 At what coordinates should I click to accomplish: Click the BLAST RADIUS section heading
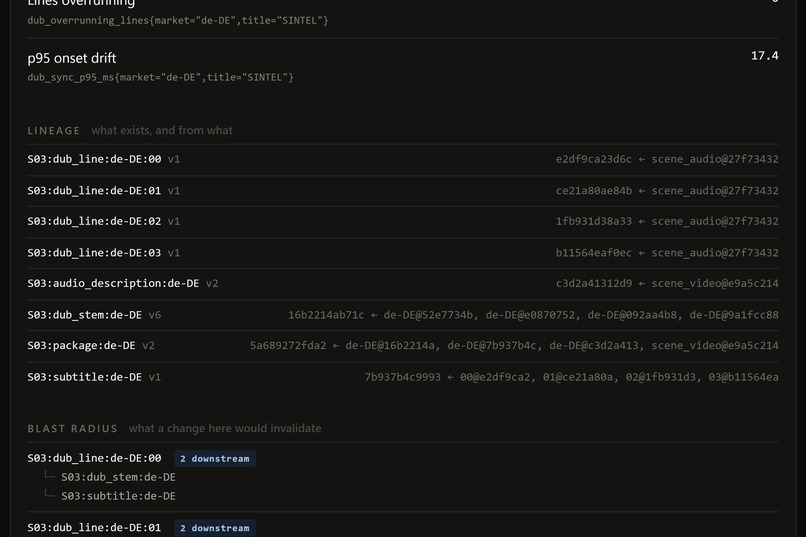pos(72,429)
